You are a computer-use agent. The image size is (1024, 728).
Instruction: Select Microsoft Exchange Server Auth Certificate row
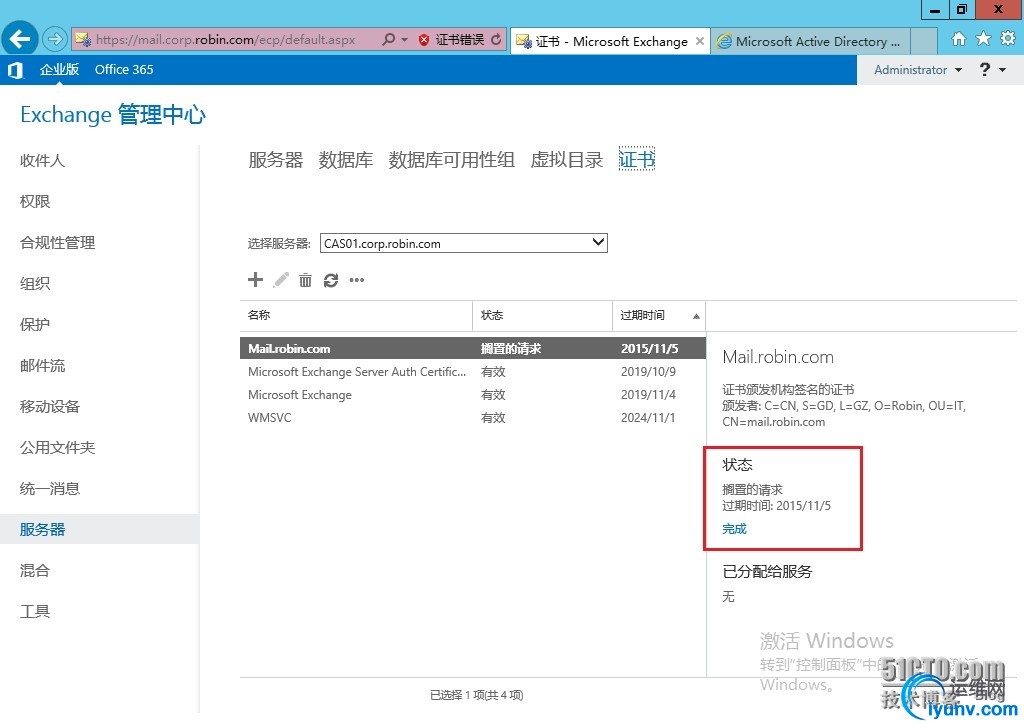(473, 372)
